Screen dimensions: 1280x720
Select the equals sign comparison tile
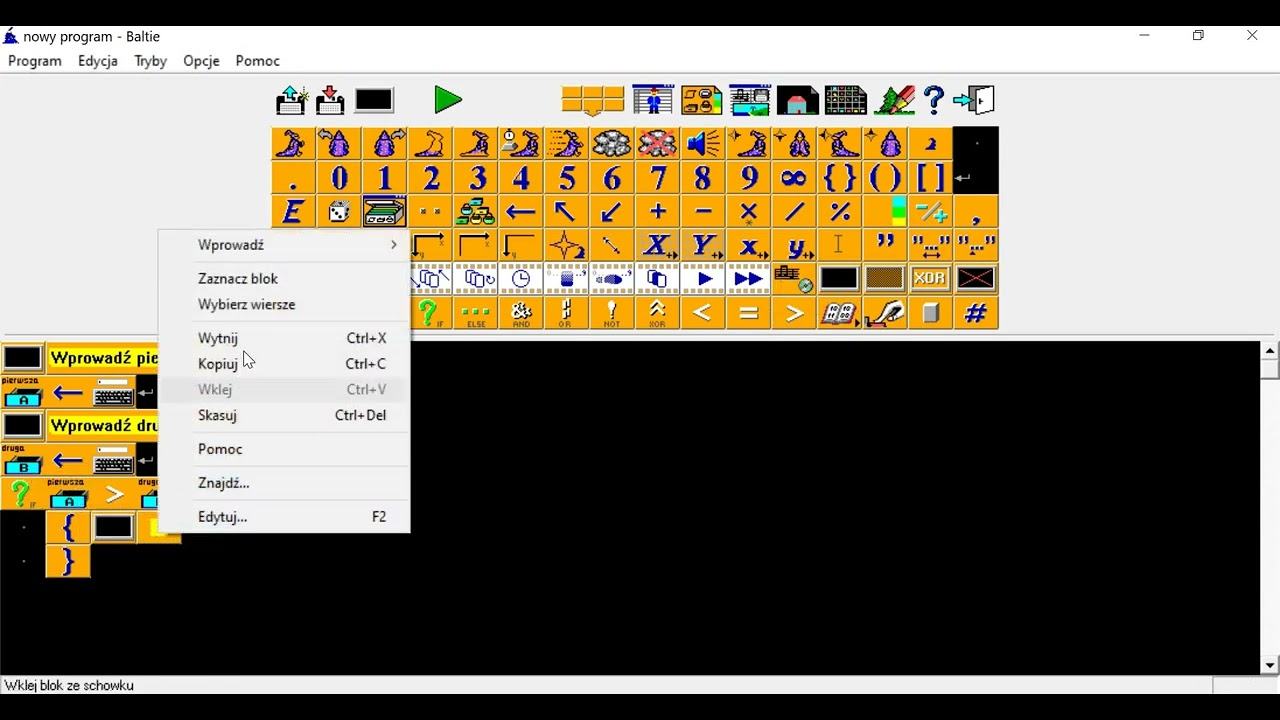[748, 313]
